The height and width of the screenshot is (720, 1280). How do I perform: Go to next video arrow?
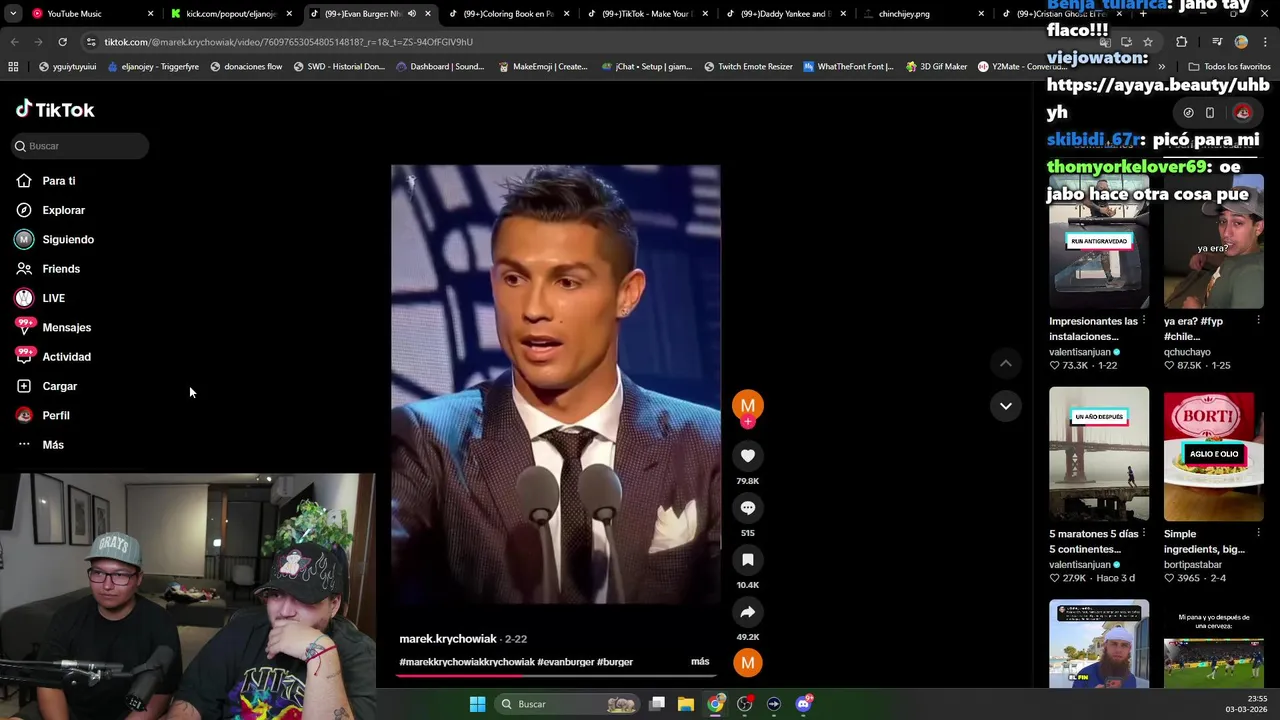point(1006,406)
